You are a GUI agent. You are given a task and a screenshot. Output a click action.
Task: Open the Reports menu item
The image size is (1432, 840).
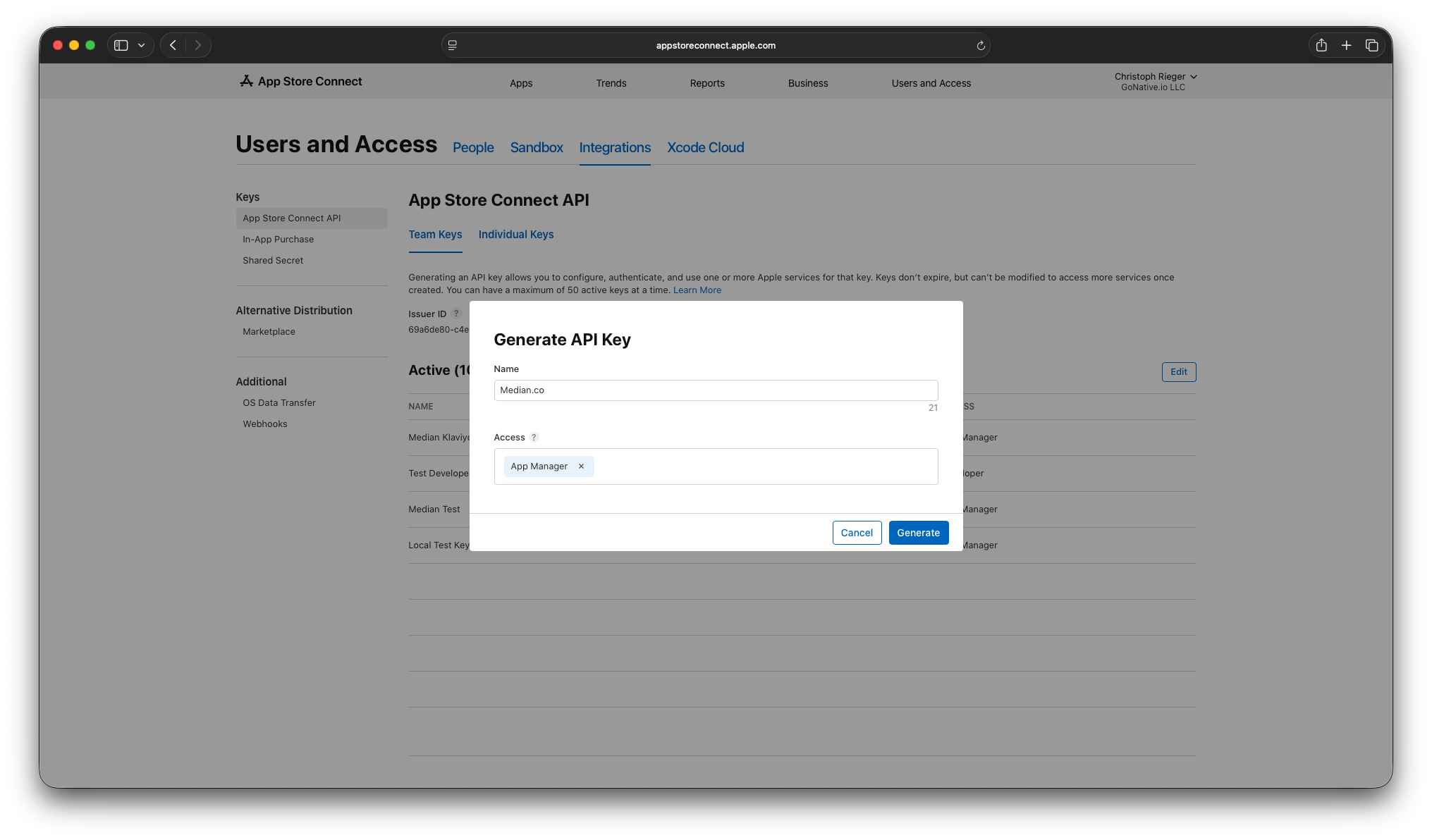pos(707,83)
